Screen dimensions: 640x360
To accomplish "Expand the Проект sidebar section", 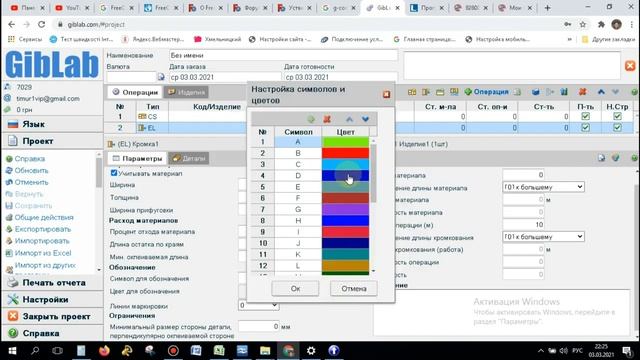I will coord(52,141).
